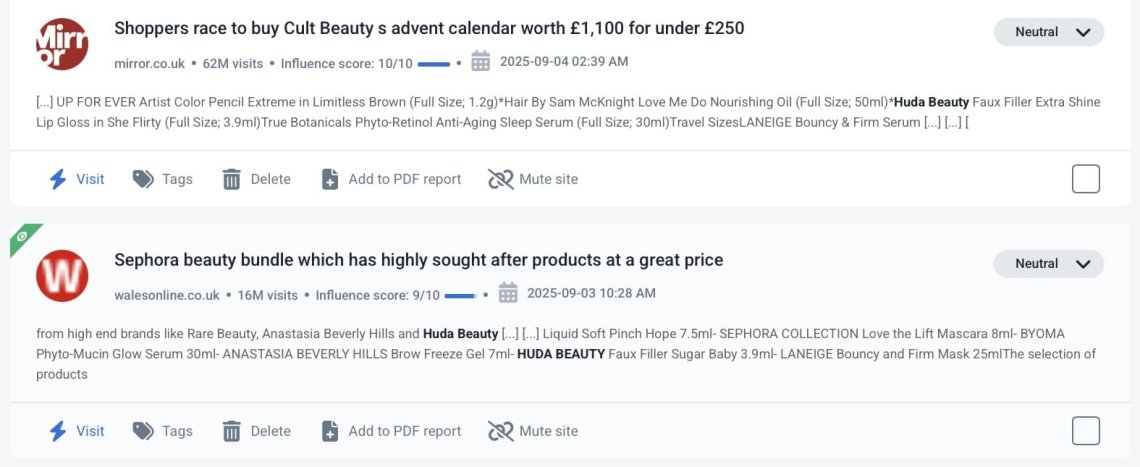The height and width of the screenshot is (467, 1140).
Task: Click the calendar icon beside 2025-09-03 date
Action: 507,293
